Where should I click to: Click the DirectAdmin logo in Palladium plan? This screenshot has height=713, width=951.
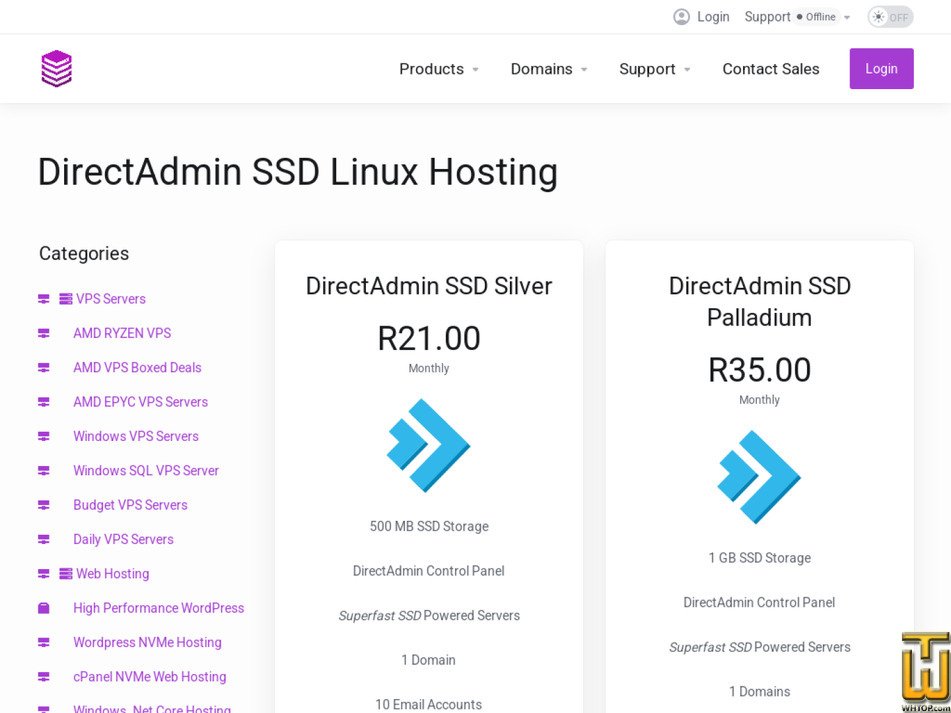(759, 477)
